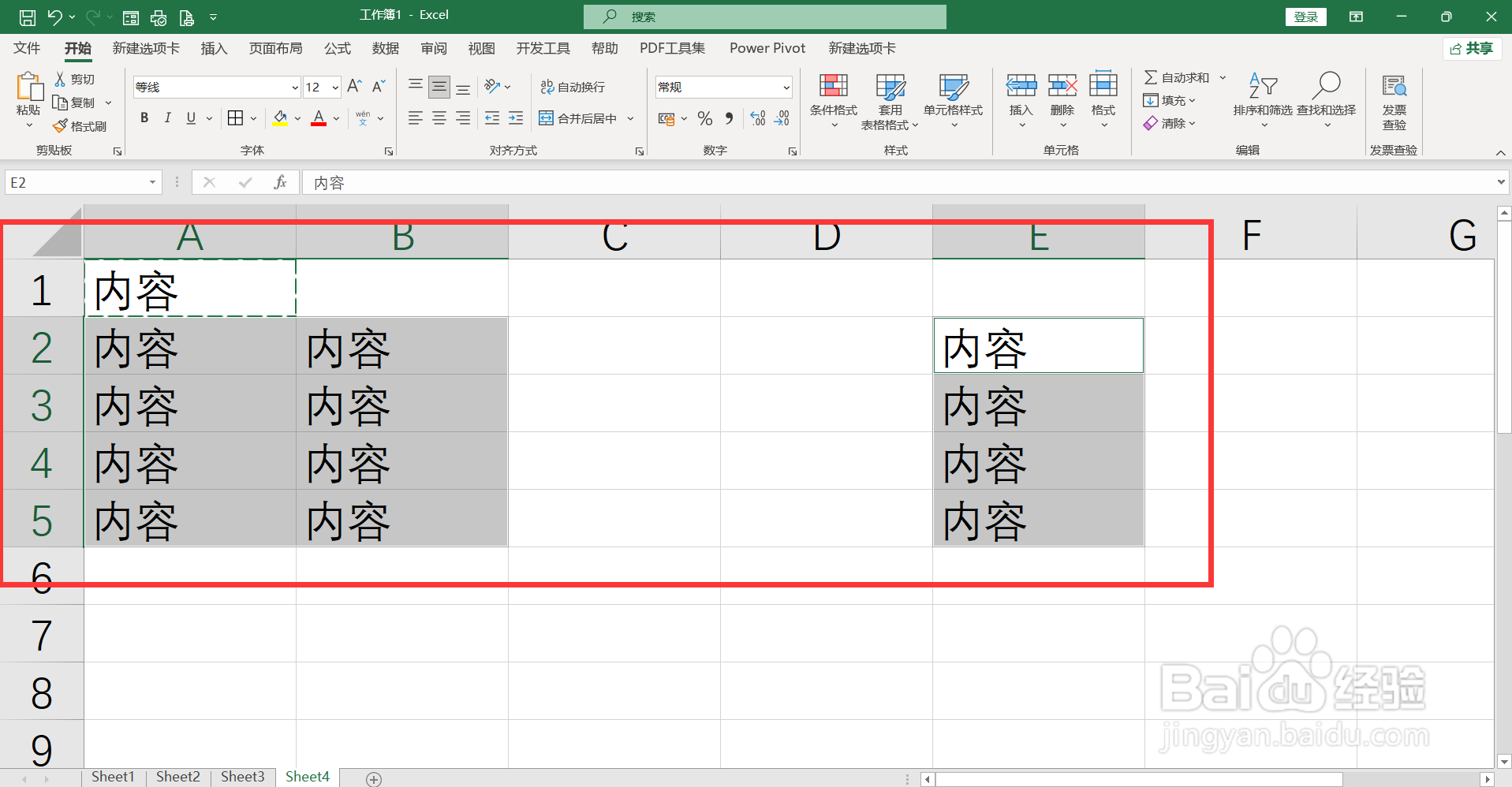
Task: Toggle Middle Align for cells
Action: [439, 86]
